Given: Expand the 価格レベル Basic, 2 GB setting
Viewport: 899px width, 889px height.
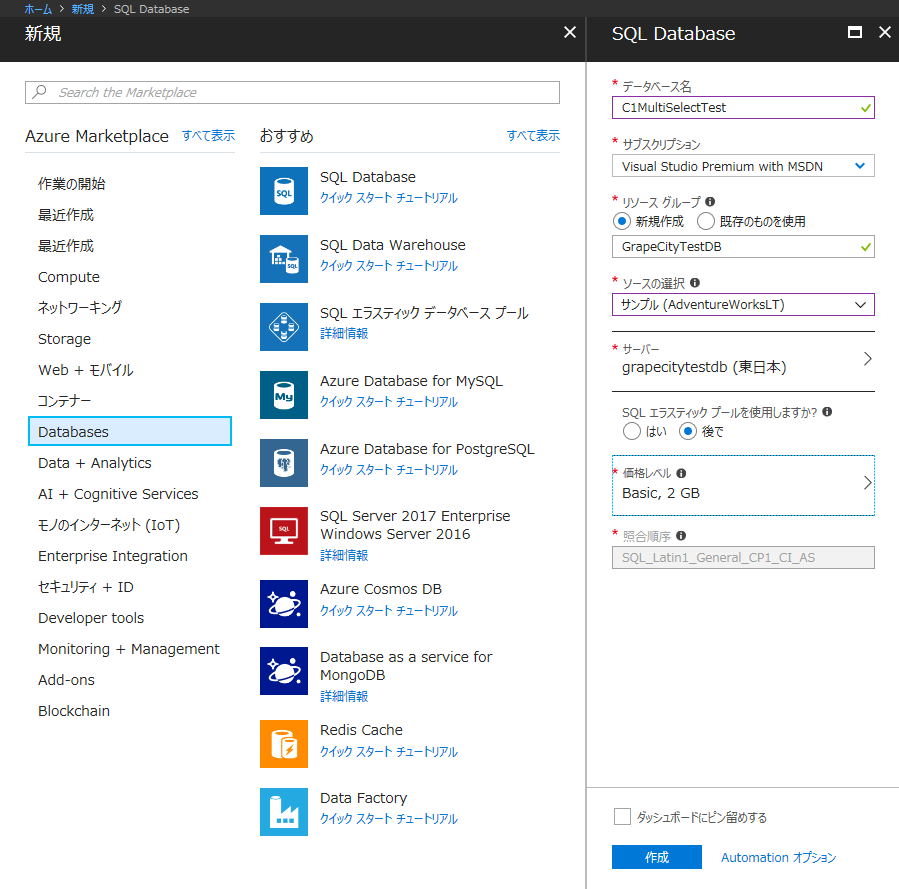Looking at the screenshot, I should (743, 485).
